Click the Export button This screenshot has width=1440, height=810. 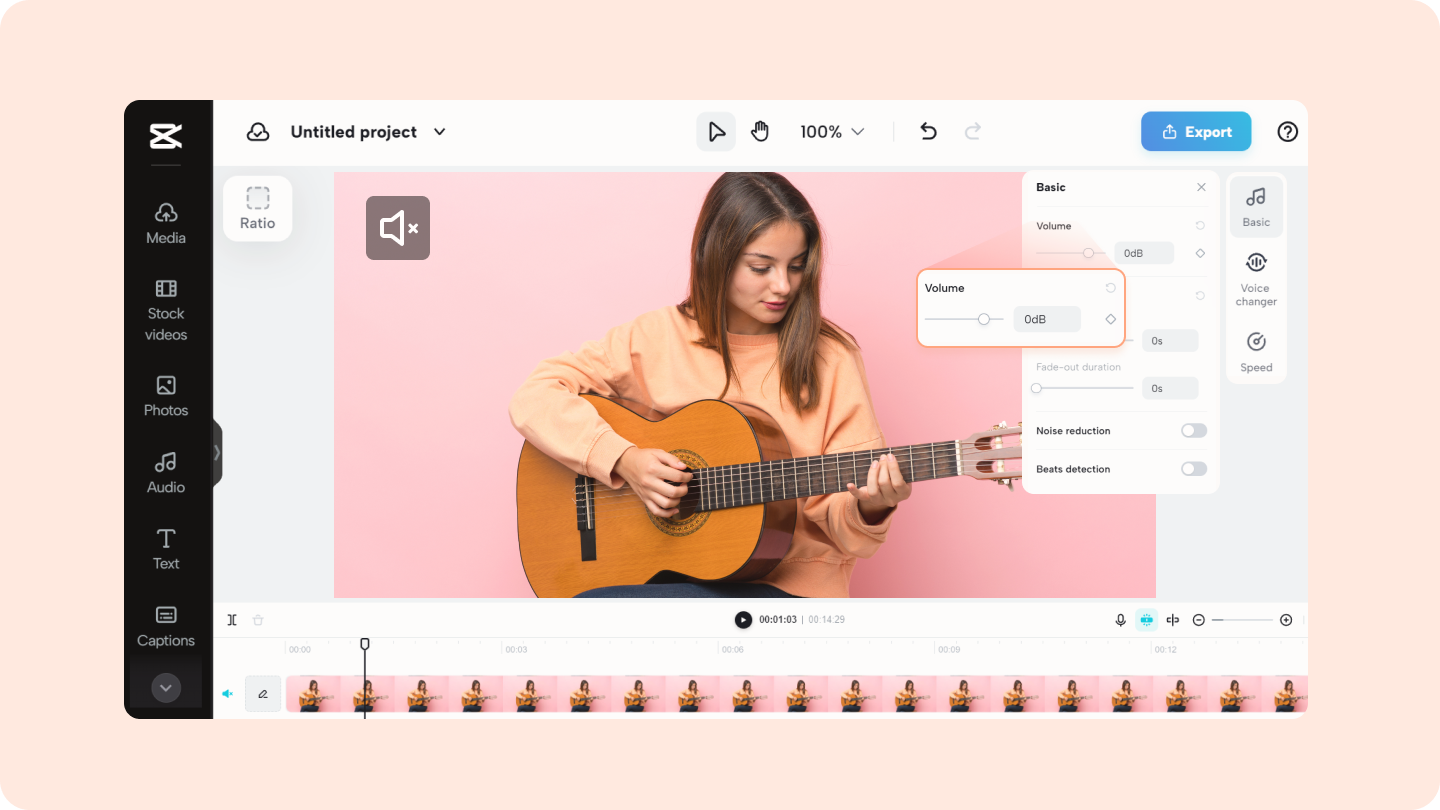1196,131
